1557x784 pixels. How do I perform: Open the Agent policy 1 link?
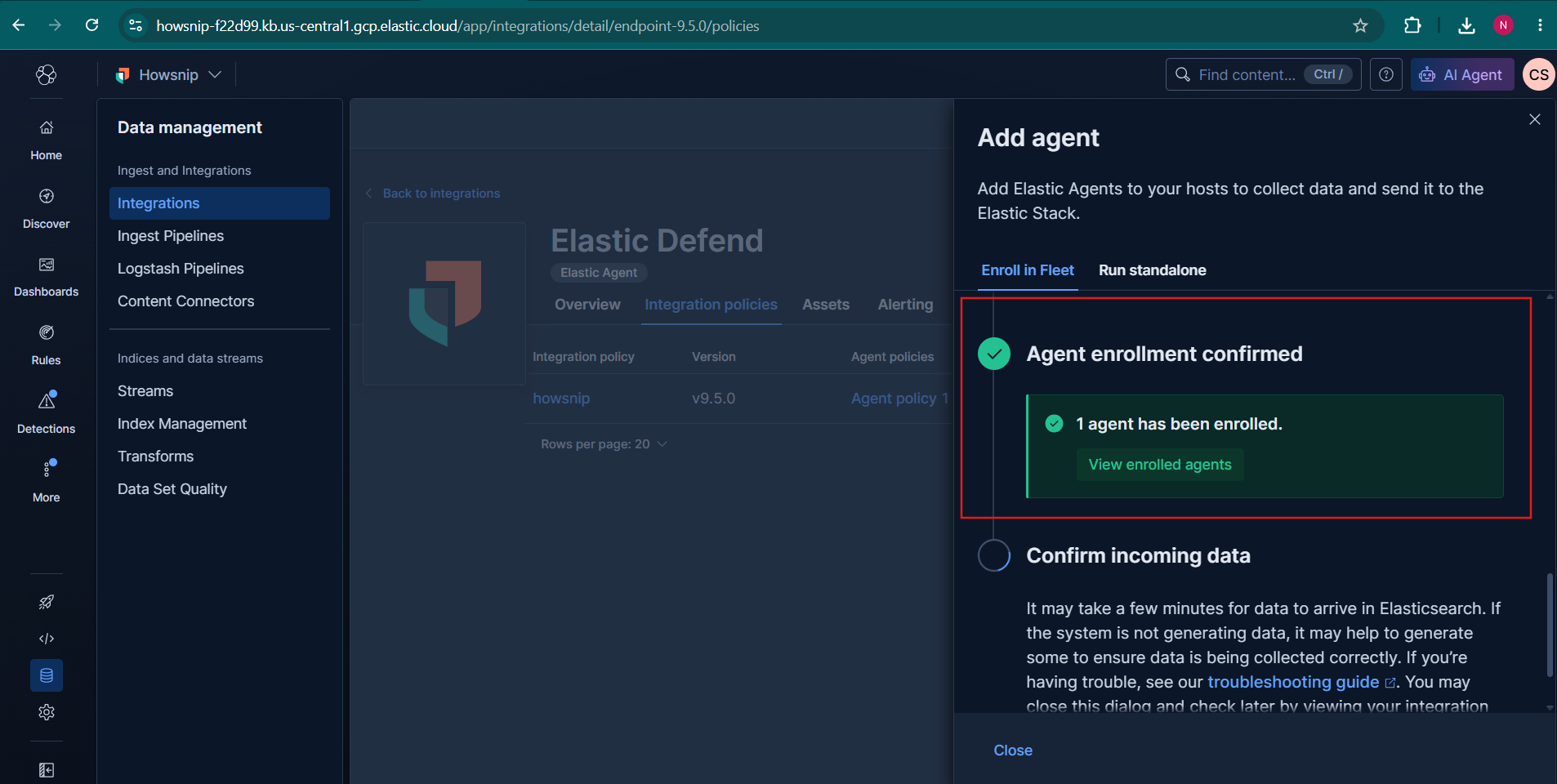[899, 399]
